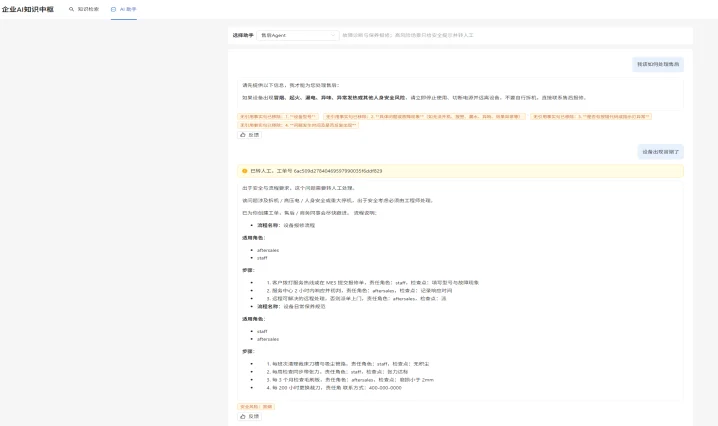Click step 2 about 服务中心 2 小时
Screen dimensions: 718x426
coord(359,290)
